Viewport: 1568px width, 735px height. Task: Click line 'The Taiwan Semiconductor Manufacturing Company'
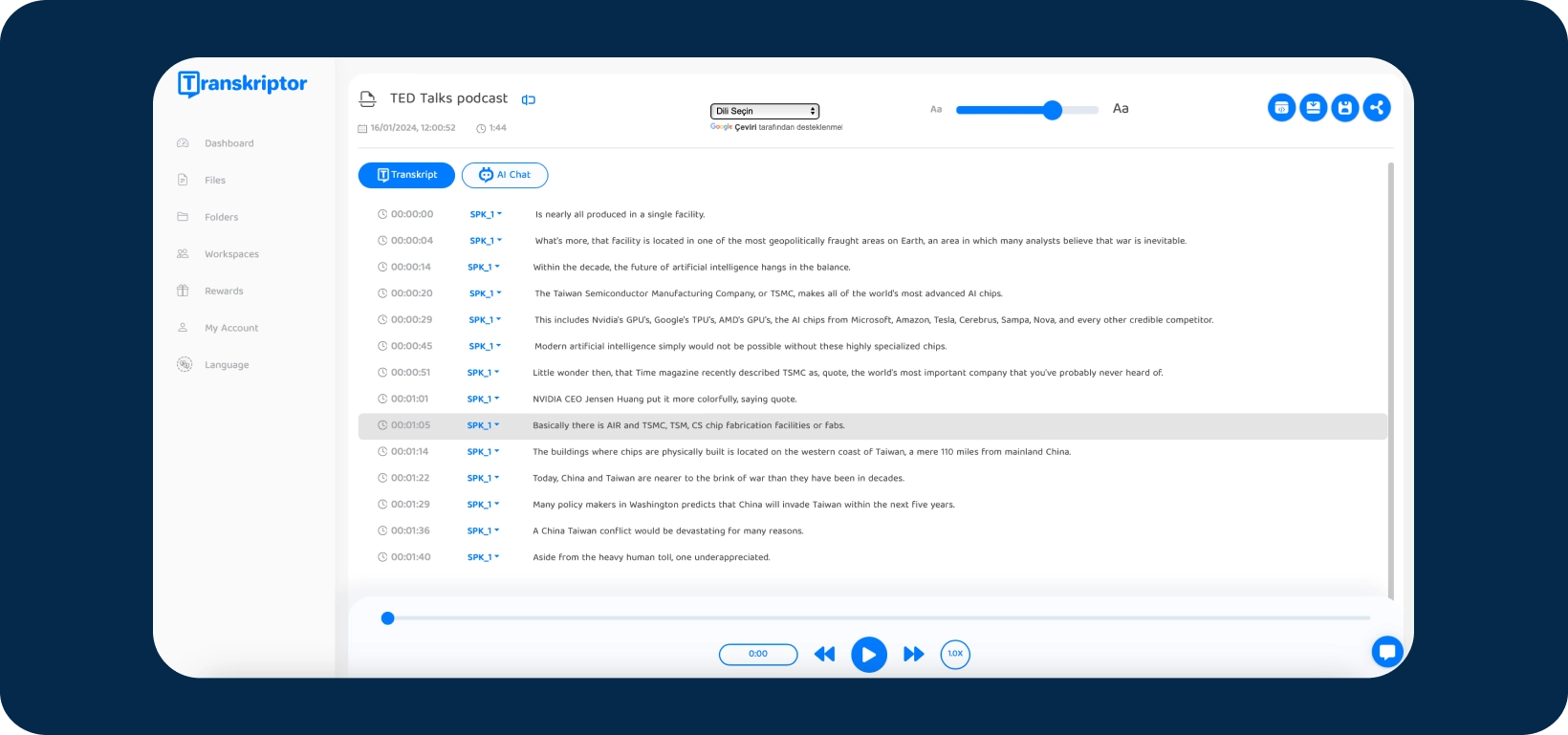(769, 293)
